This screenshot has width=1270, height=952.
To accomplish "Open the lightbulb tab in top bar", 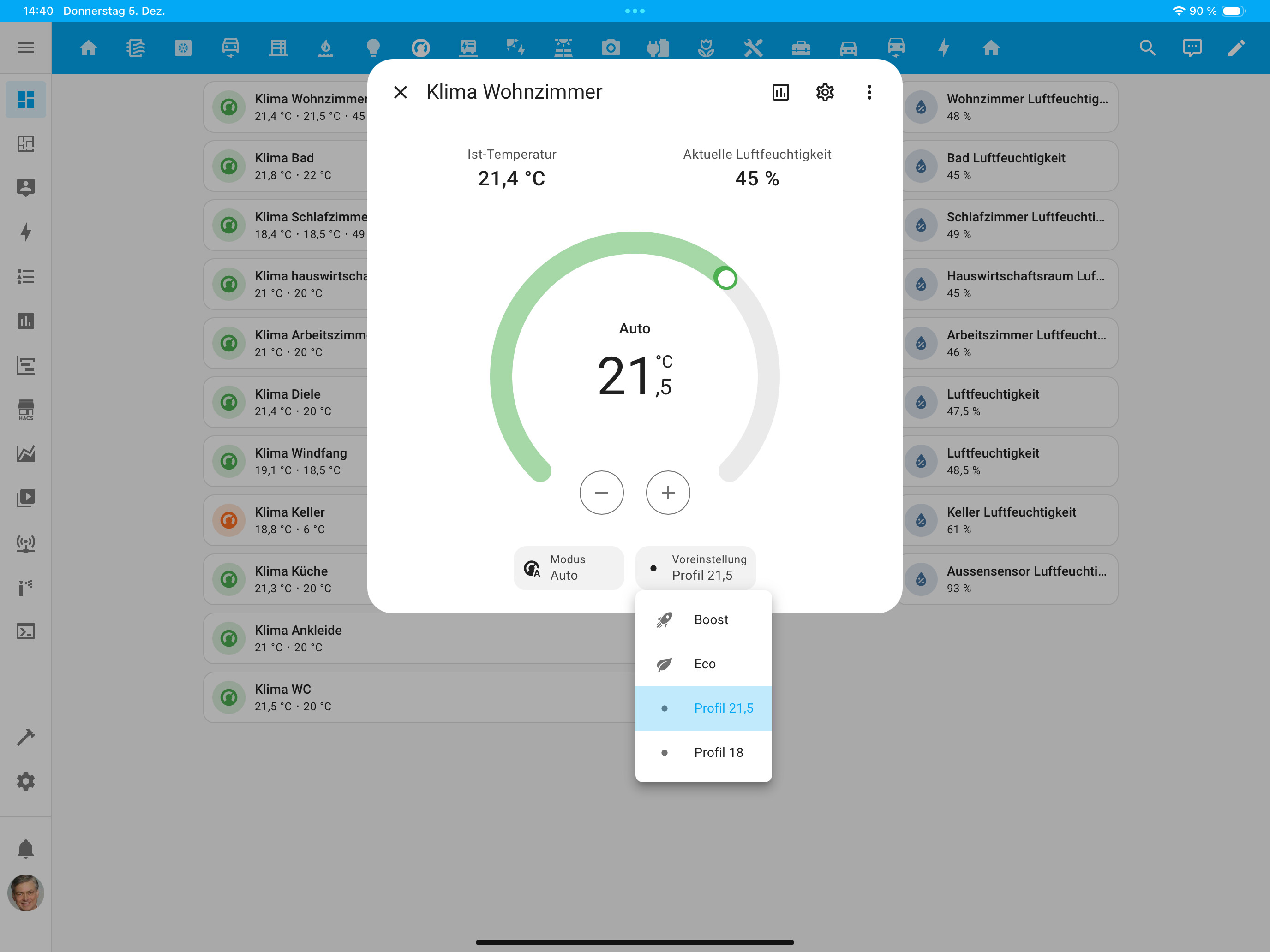I will tap(373, 48).
